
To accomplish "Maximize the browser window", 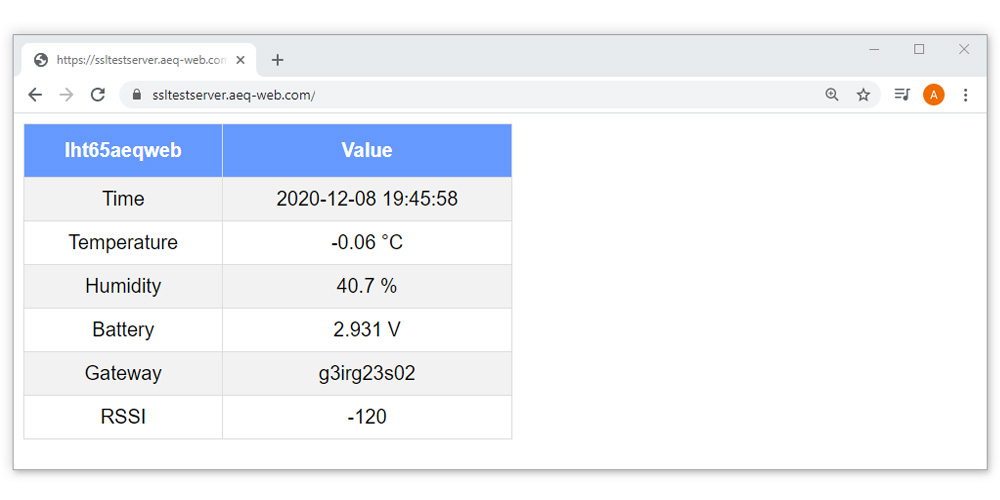I will (919, 49).
